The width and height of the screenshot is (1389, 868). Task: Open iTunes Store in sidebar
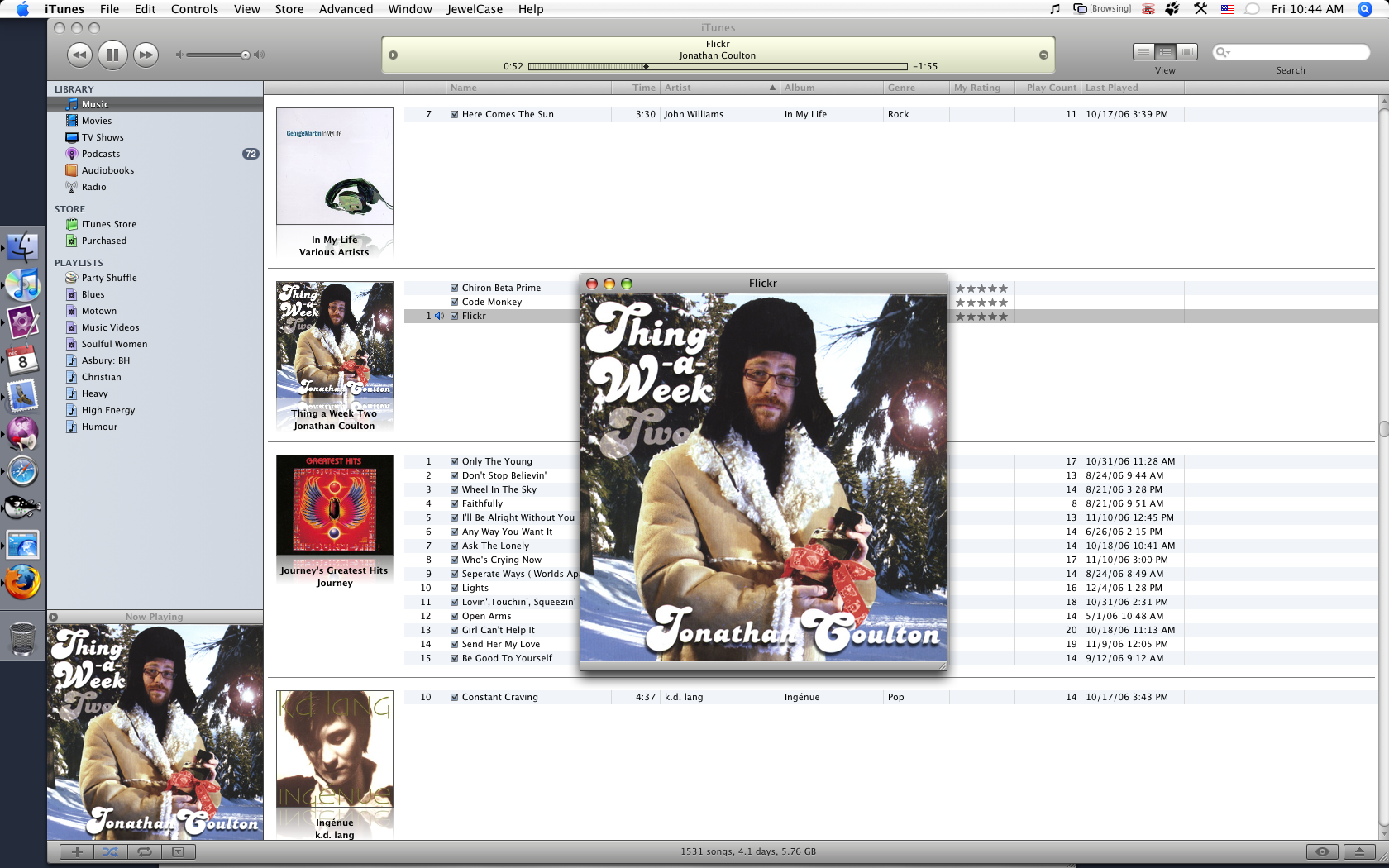(x=155, y=224)
